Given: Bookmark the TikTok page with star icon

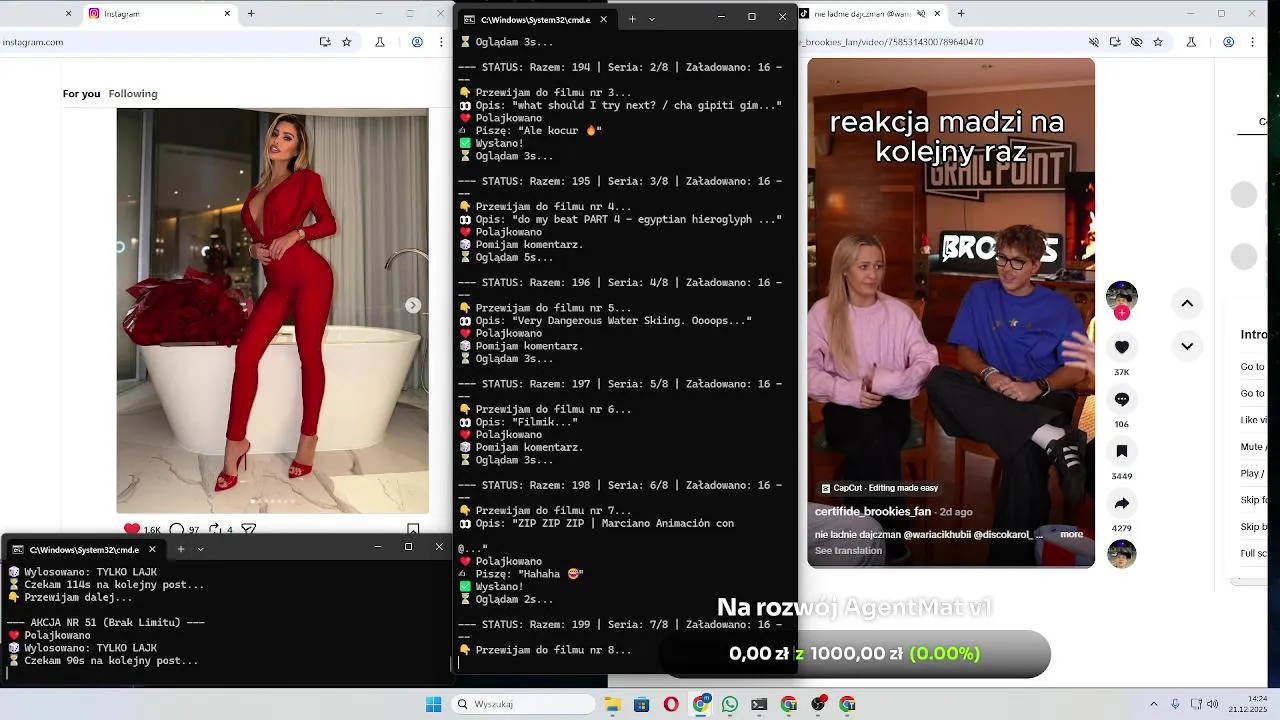Looking at the screenshot, I should tap(1158, 42).
